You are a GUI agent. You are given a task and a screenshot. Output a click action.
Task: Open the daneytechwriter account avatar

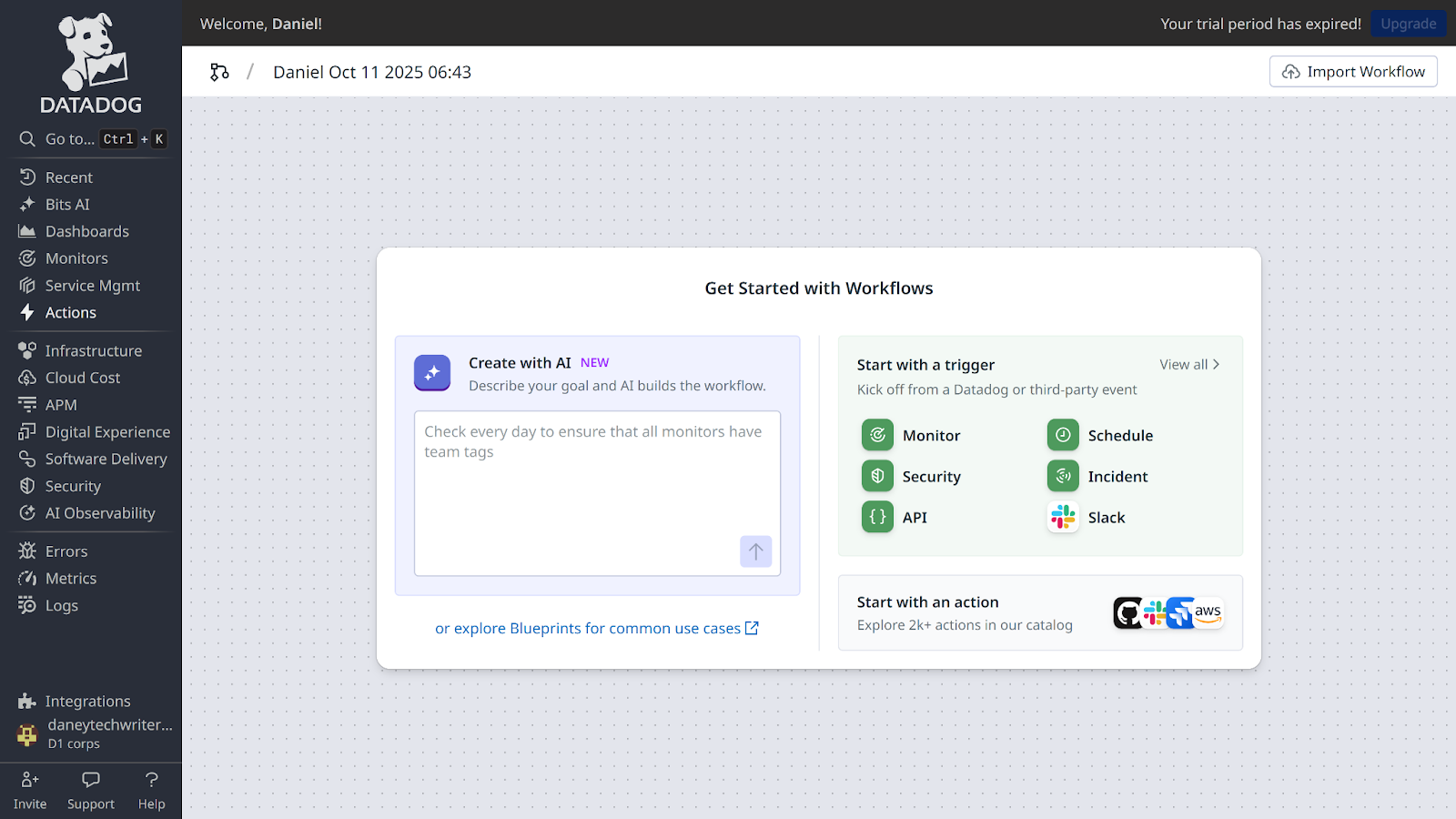27,734
